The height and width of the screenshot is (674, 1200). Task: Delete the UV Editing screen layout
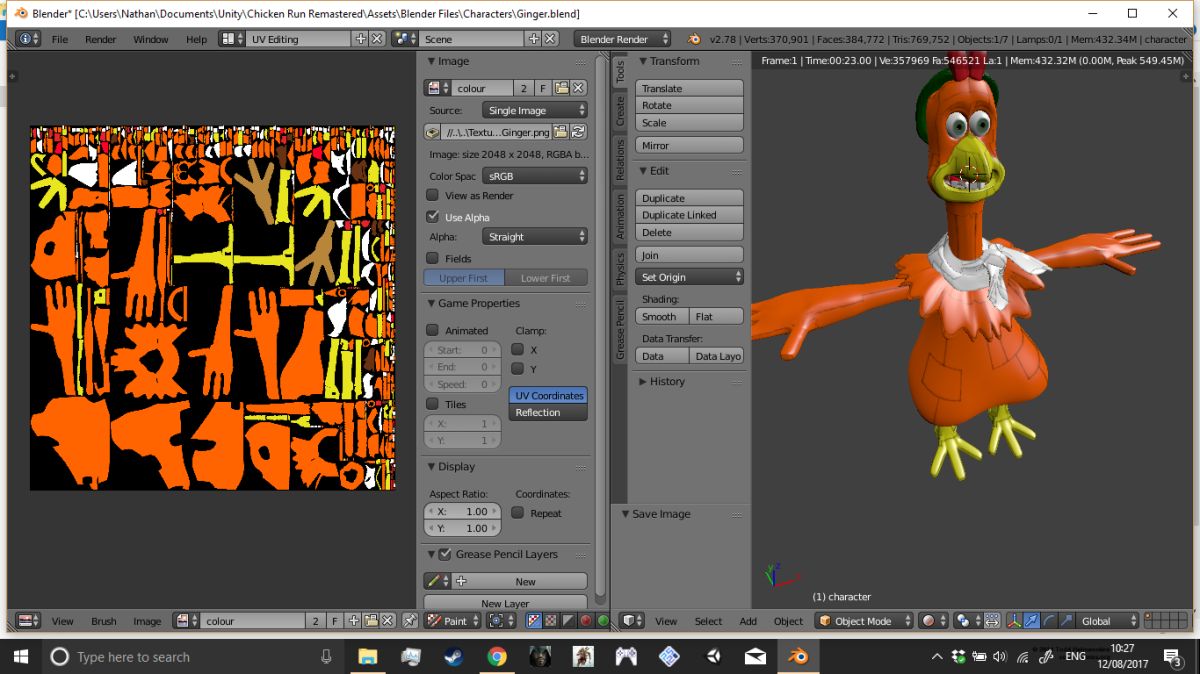377,39
